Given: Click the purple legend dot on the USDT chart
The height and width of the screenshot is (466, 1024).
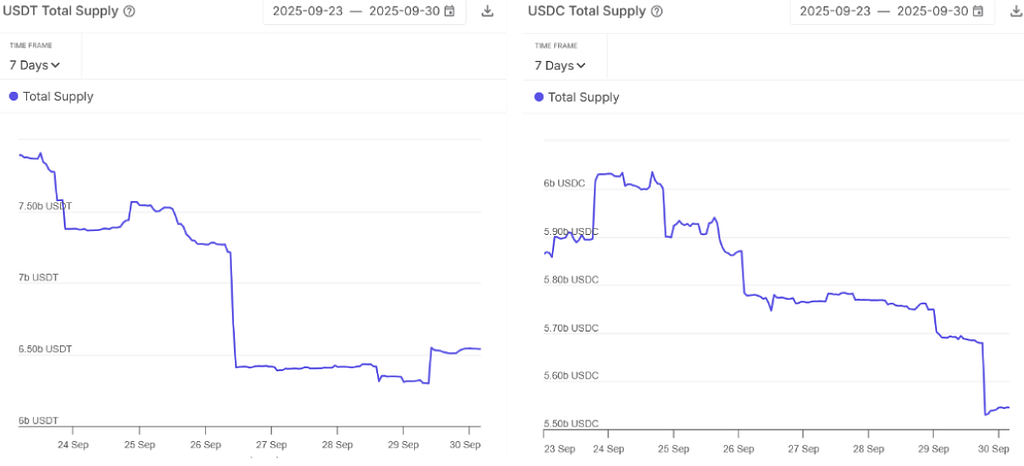Looking at the screenshot, I should (14, 96).
